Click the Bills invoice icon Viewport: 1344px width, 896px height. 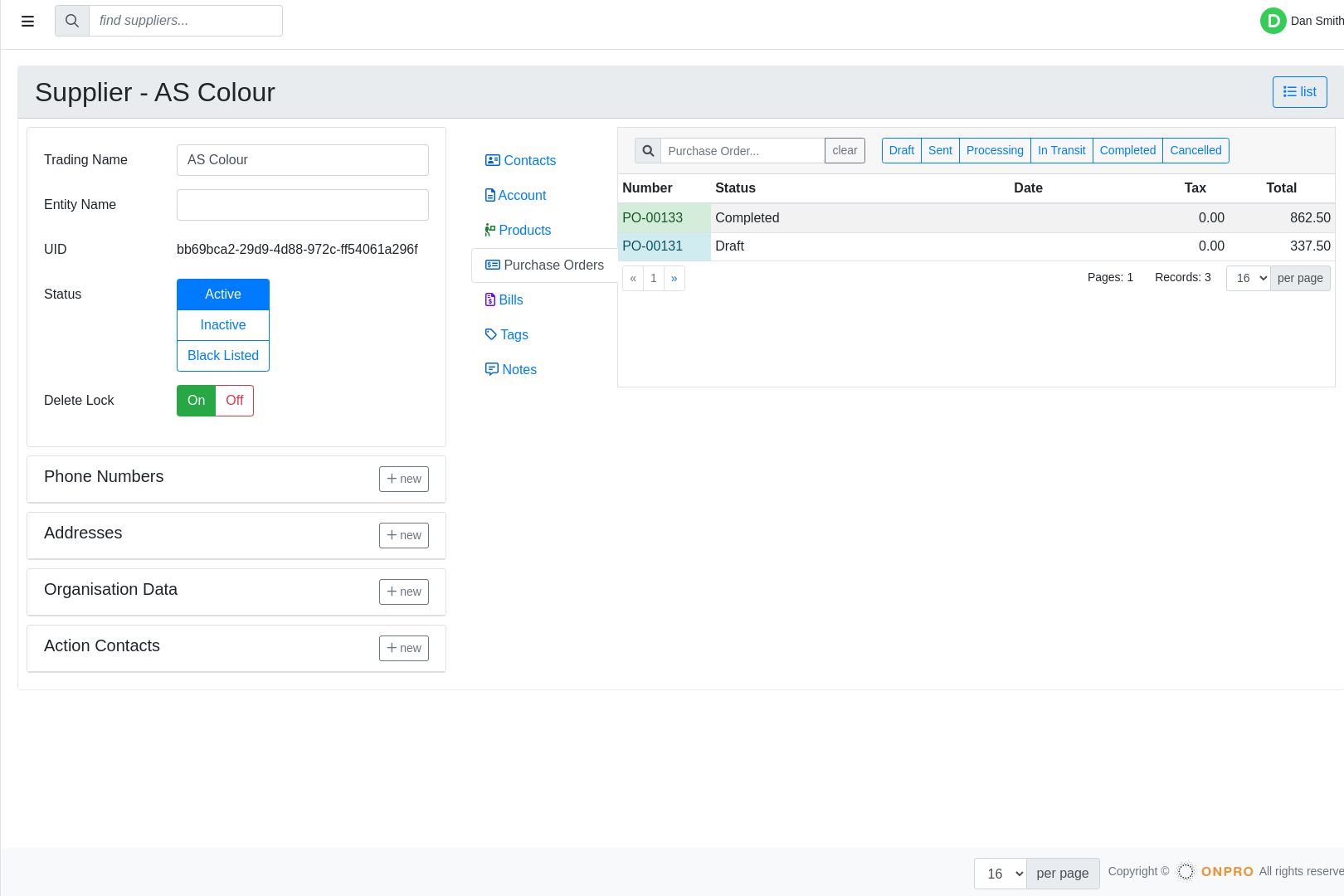490,299
